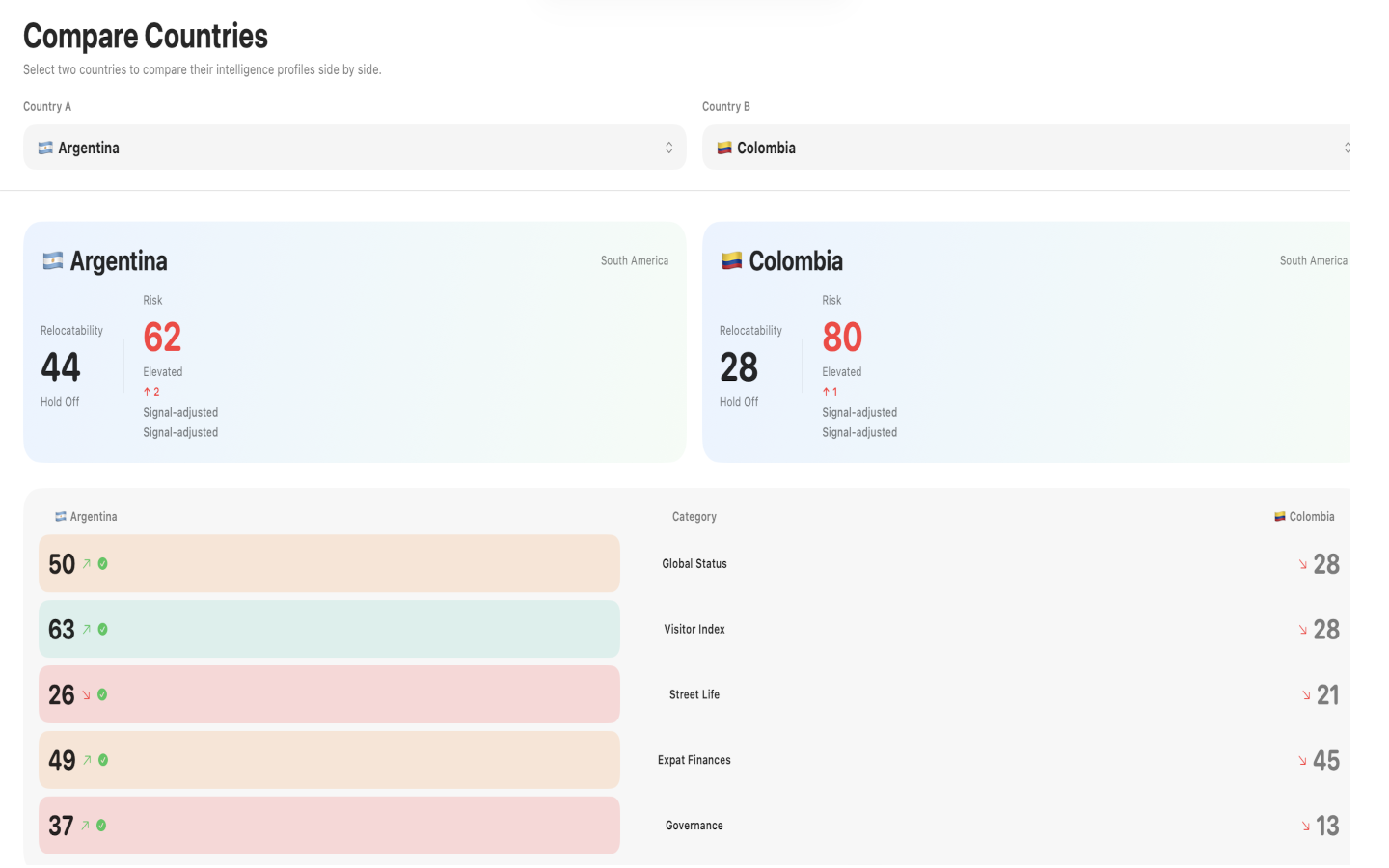Select the Argentina Visitor Index score bar
The width and height of the screenshot is (1389, 868).
coord(329,629)
